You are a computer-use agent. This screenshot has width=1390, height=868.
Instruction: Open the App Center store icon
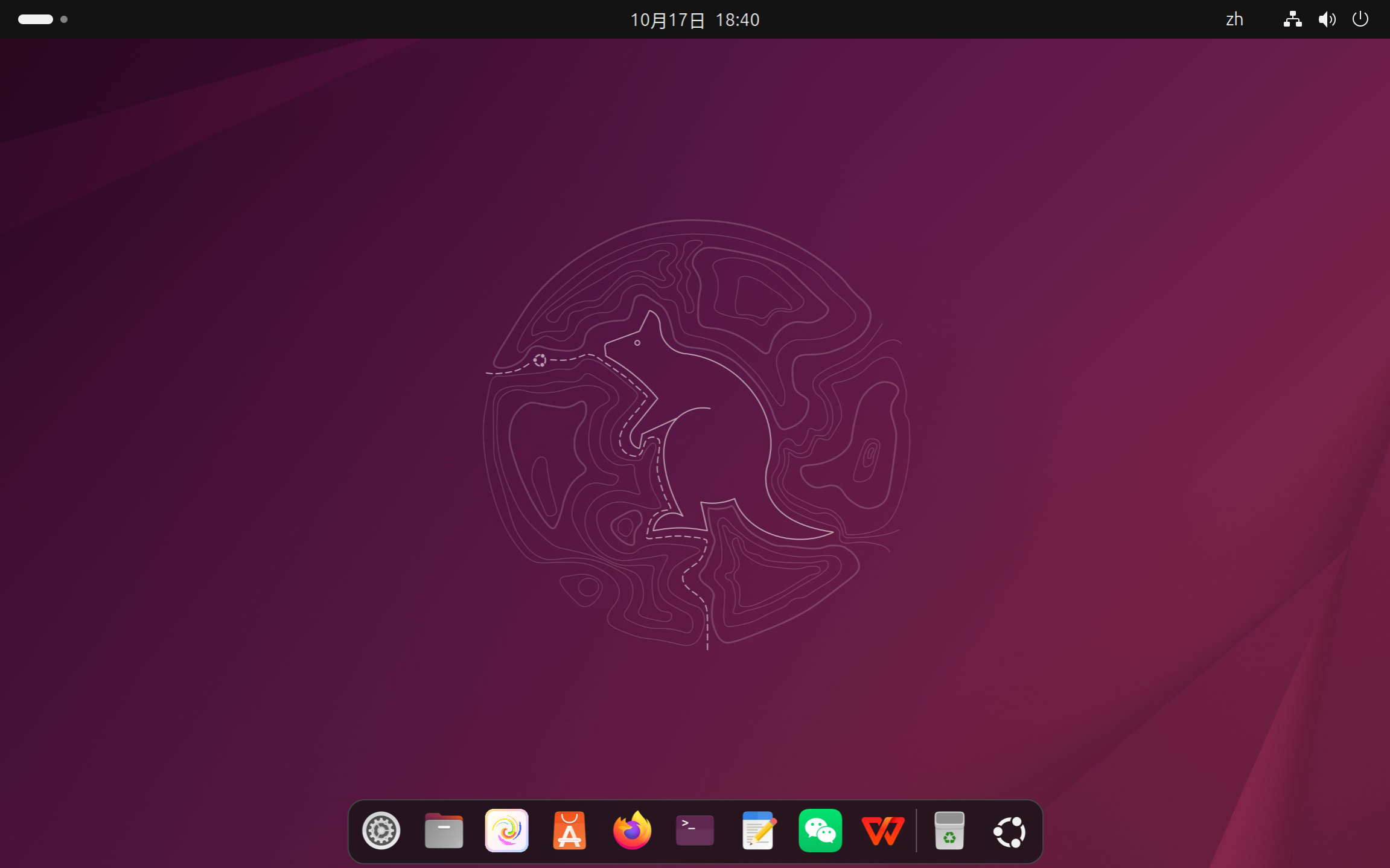point(569,831)
